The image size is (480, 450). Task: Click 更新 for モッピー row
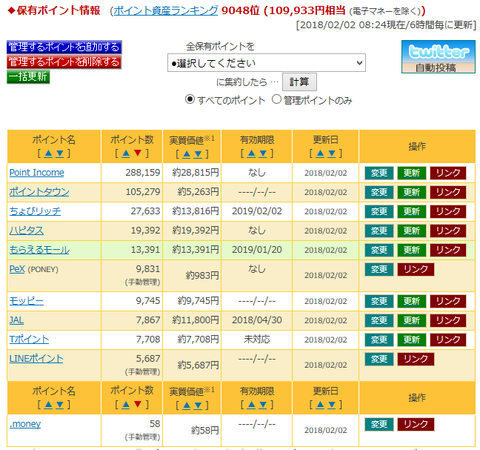412,301
